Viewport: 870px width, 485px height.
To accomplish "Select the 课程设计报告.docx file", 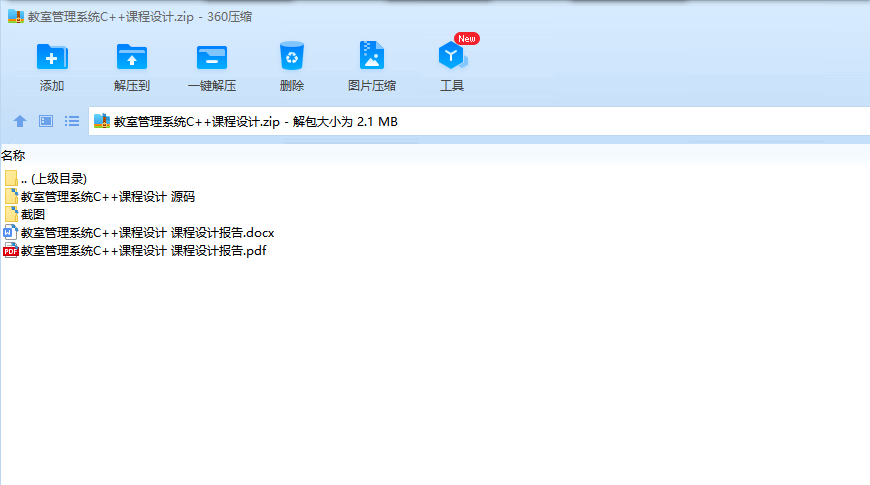I will (139, 233).
